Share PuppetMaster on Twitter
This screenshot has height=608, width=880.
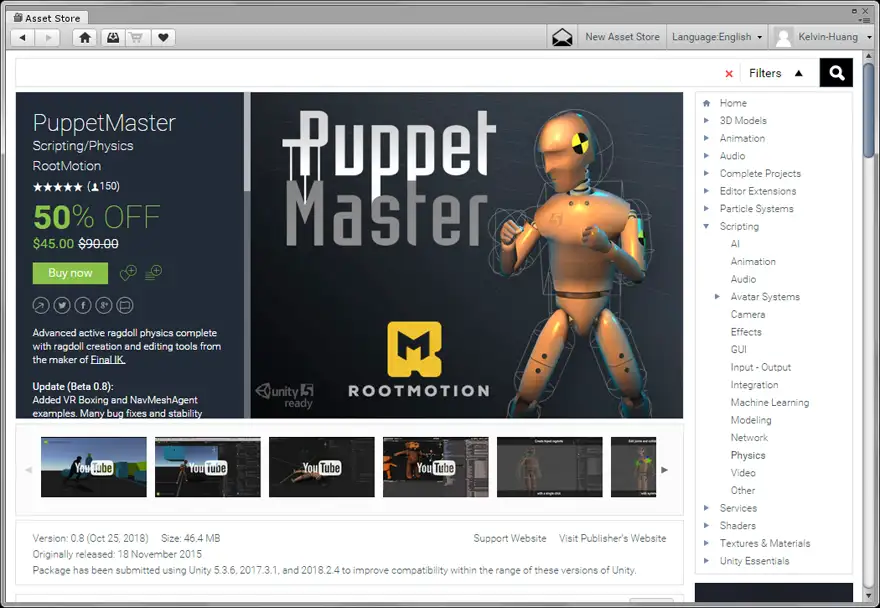62,305
